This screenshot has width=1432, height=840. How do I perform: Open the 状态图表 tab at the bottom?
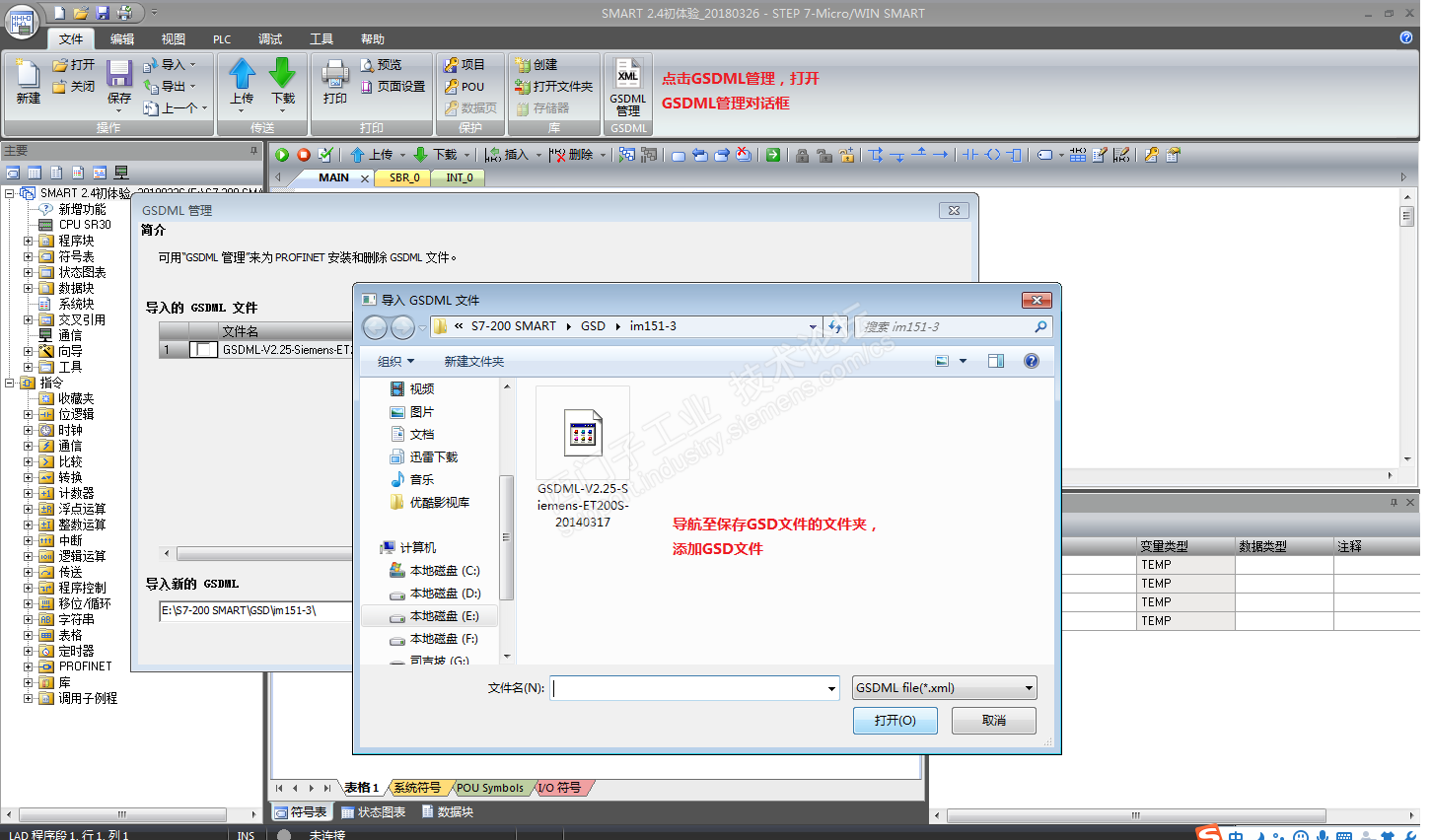tap(374, 812)
